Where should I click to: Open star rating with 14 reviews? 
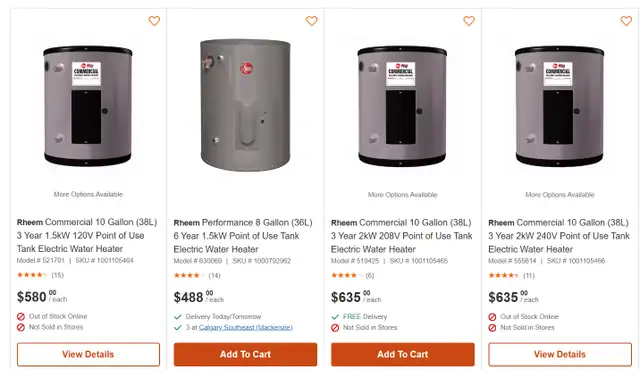coord(197,276)
